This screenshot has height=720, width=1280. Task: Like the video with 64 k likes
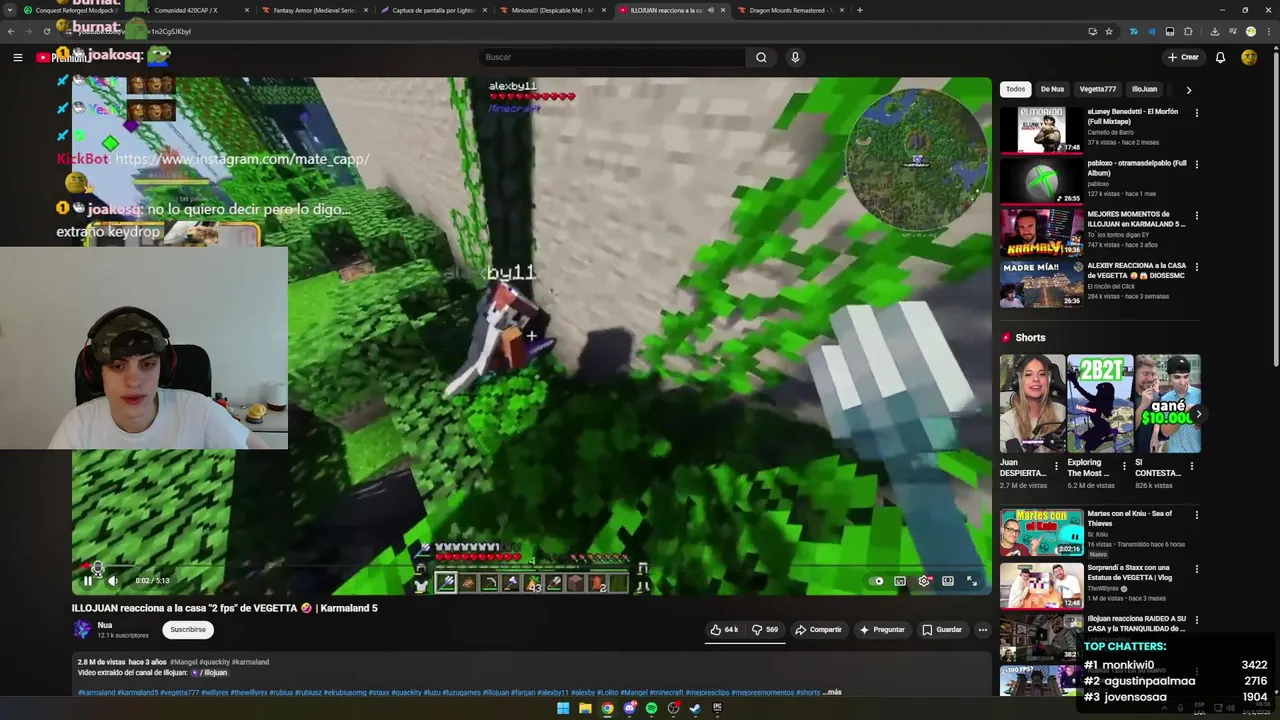click(724, 630)
